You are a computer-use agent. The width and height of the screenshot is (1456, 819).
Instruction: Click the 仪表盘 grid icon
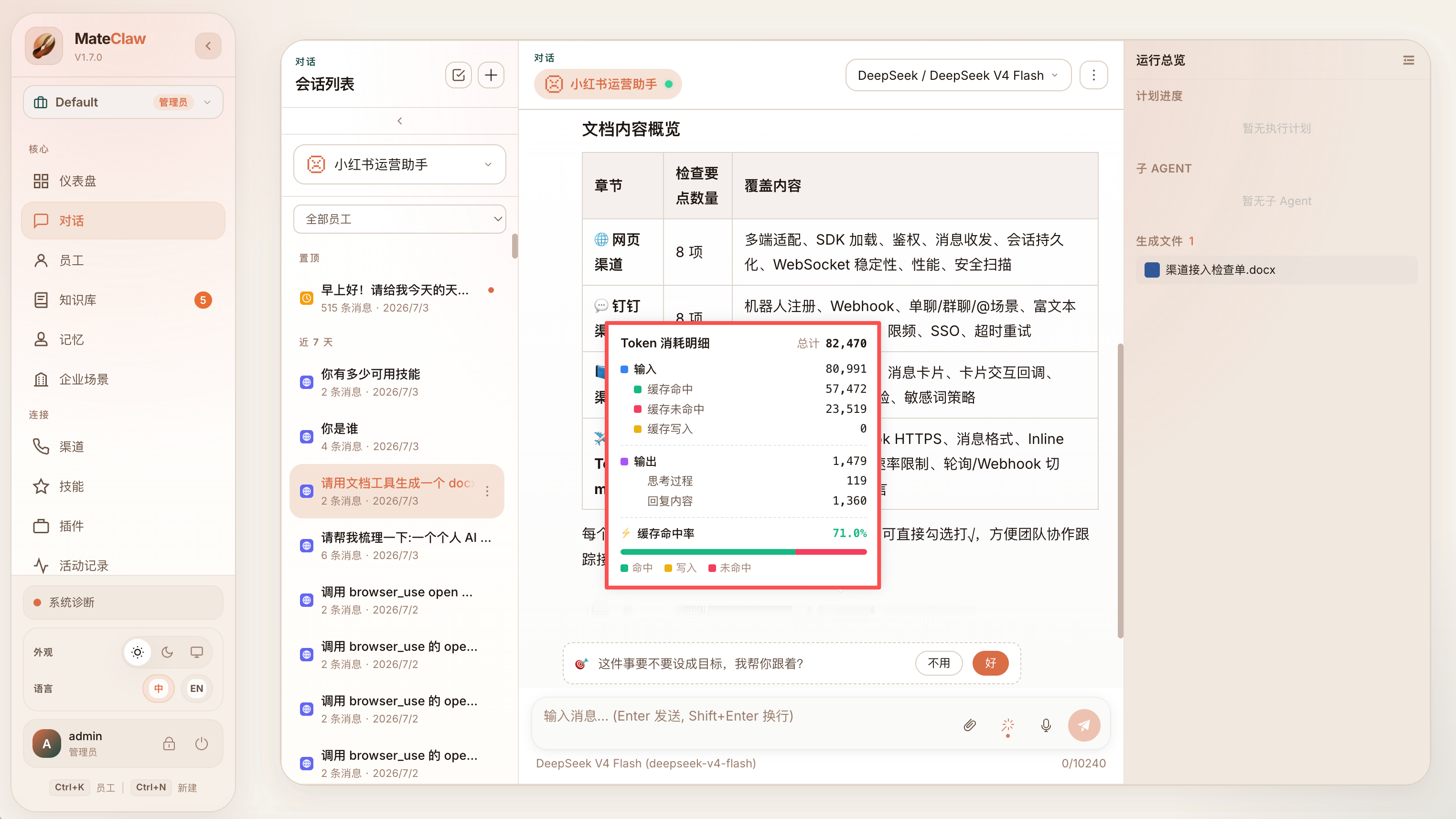[x=41, y=181]
